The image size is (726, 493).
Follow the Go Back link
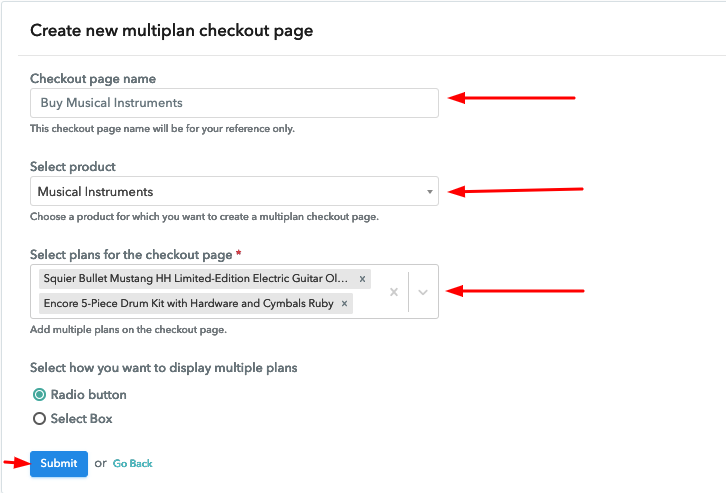(x=132, y=463)
